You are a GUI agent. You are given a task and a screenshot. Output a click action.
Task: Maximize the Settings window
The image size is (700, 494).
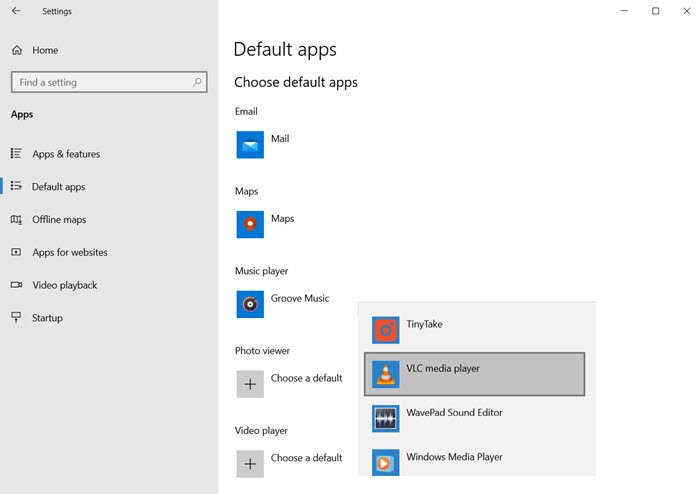tap(655, 11)
